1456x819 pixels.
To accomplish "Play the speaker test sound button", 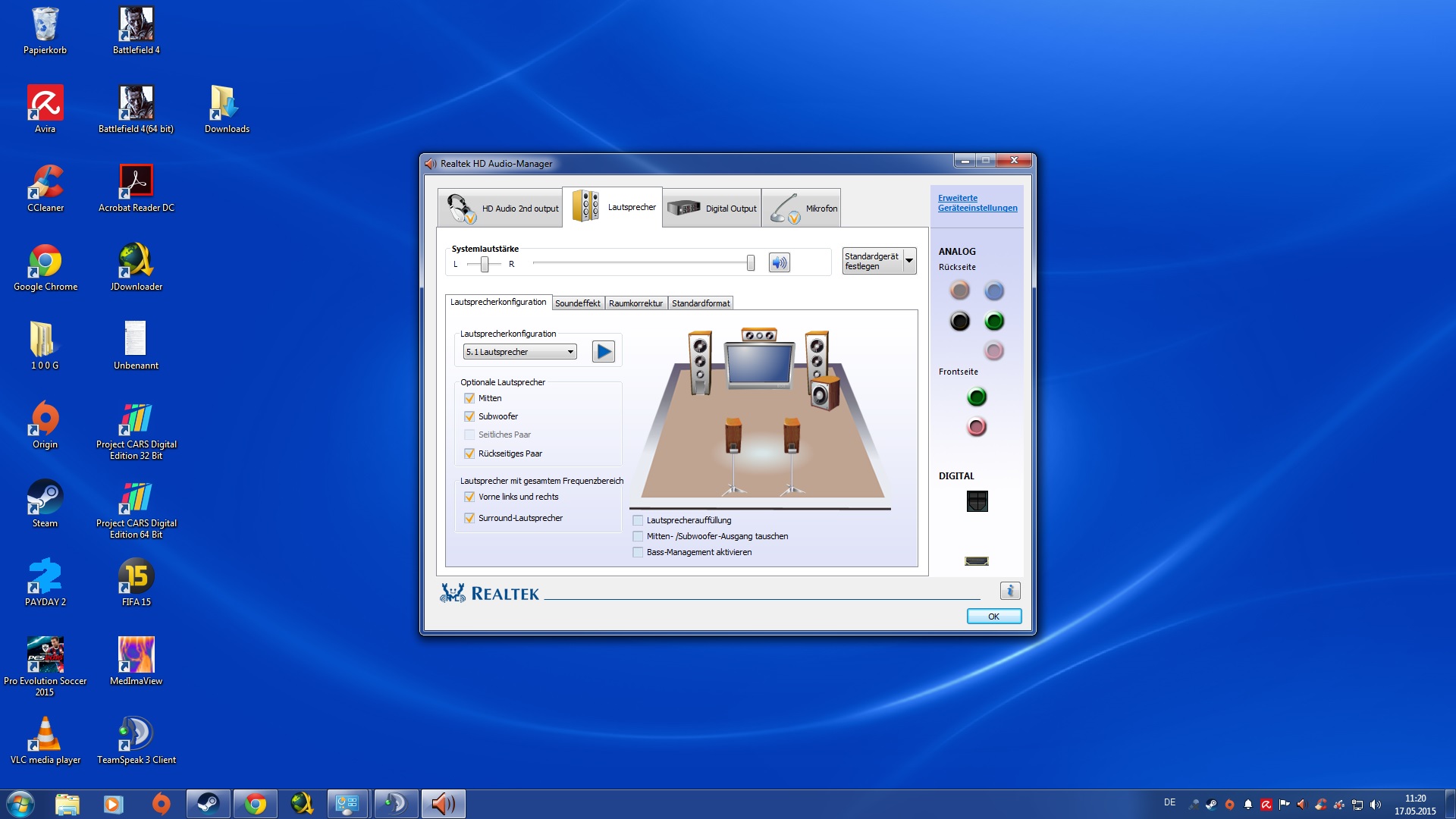I will pos(603,352).
